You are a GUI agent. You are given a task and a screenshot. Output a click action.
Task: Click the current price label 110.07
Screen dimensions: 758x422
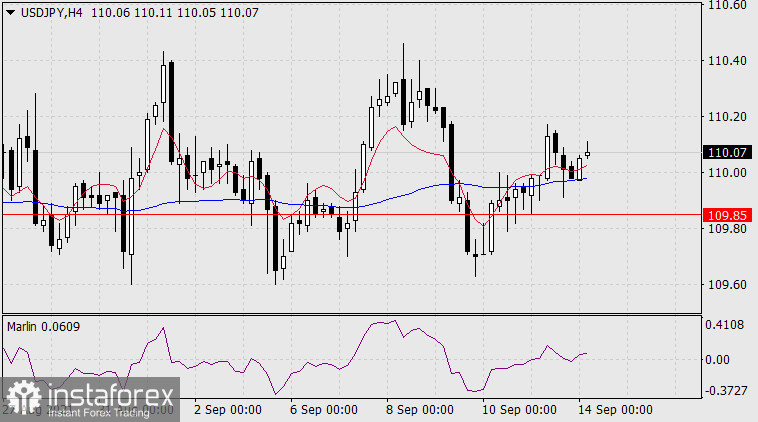click(x=727, y=153)
